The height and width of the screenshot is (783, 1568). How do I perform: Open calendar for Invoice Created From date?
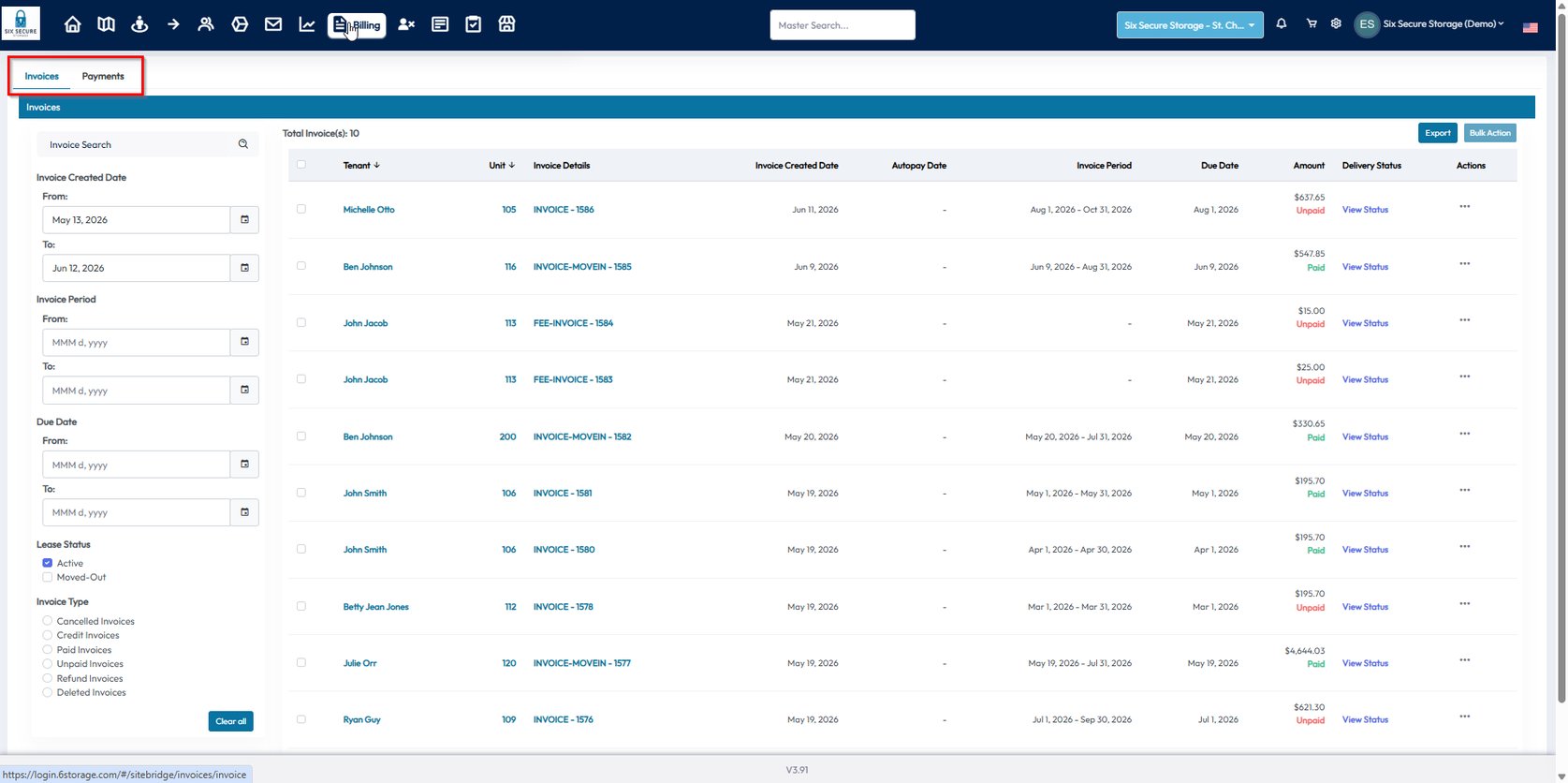244,220
